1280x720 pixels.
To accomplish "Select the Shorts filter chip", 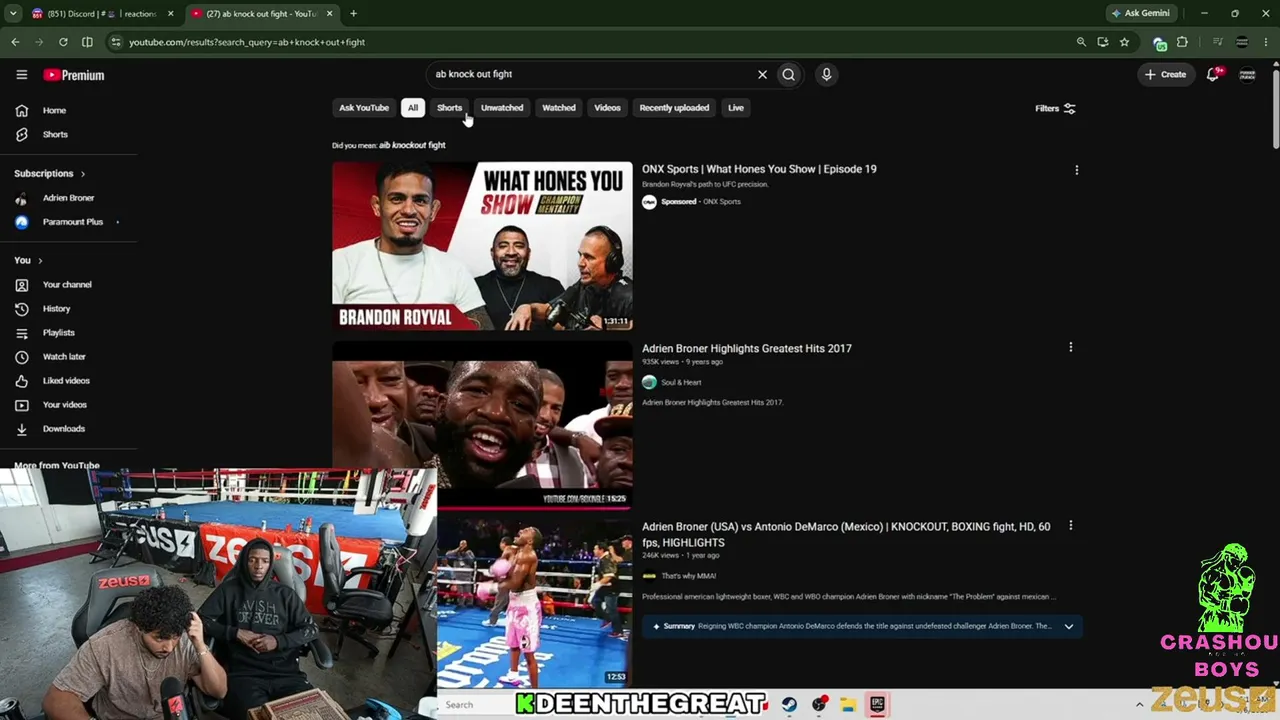I will click(449, 108).
